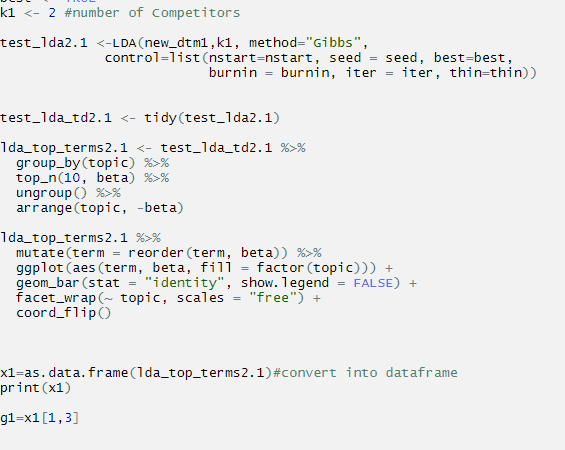Click the ungroup() line
This screenshot has width=565, height=450.
click(68, 193)
